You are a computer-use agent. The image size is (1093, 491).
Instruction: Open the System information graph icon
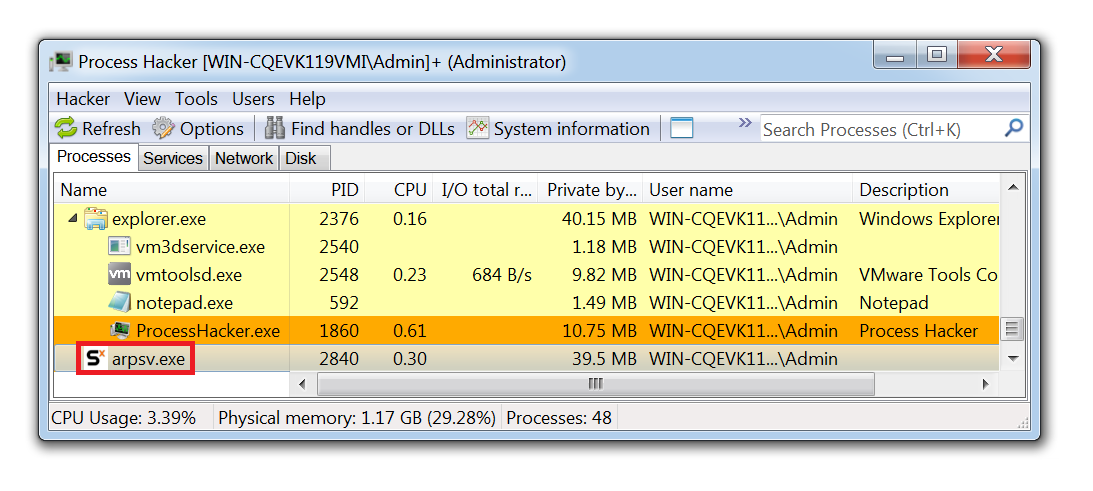478,128
